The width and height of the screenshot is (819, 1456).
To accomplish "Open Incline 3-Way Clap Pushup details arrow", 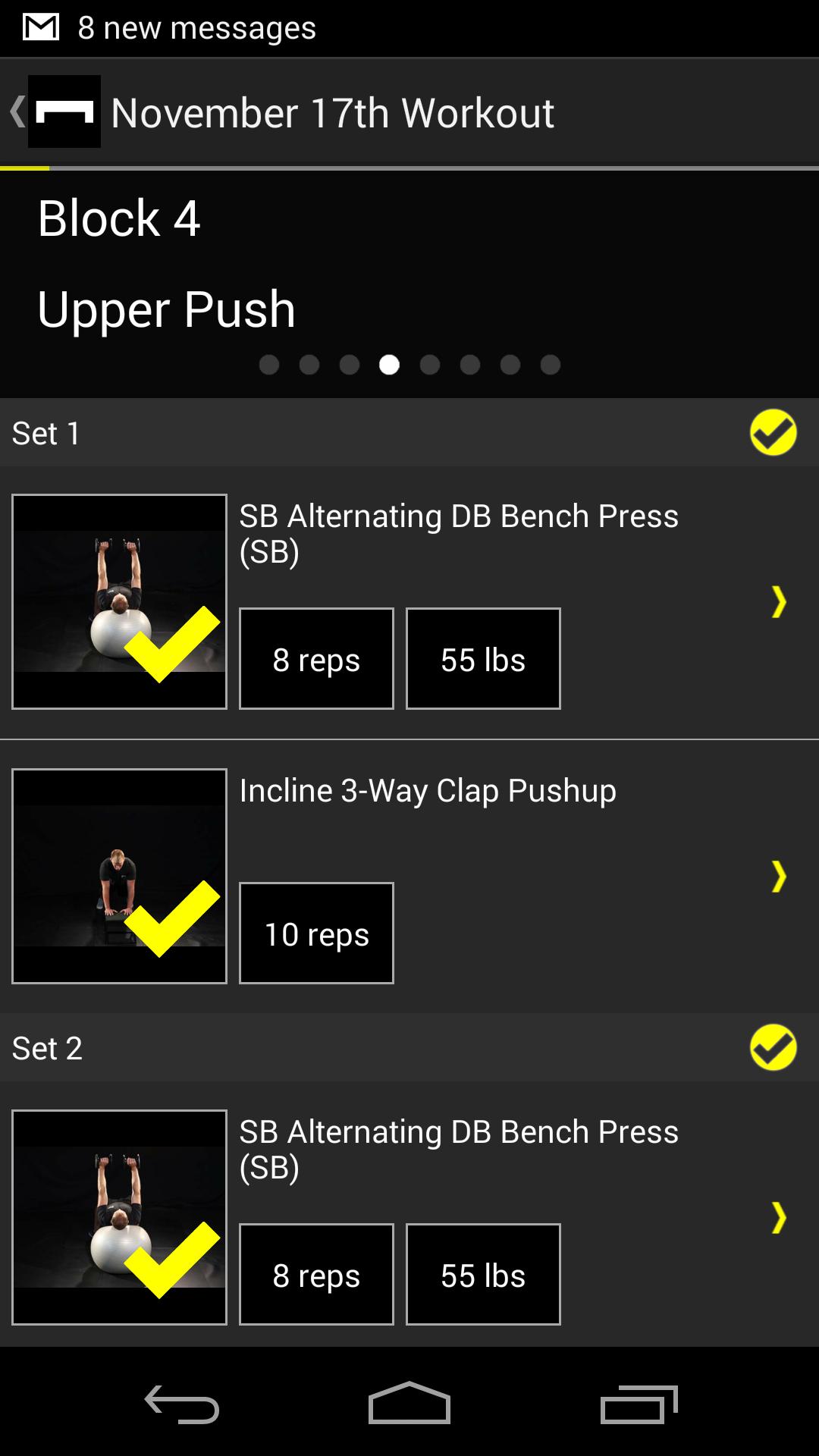I will tap(778, 876).
